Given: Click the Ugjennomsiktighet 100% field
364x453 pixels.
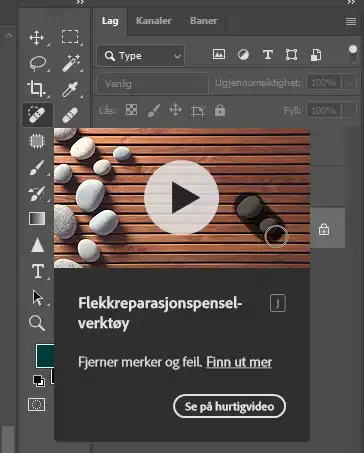Looking at the screenshot, I should 324,83.
